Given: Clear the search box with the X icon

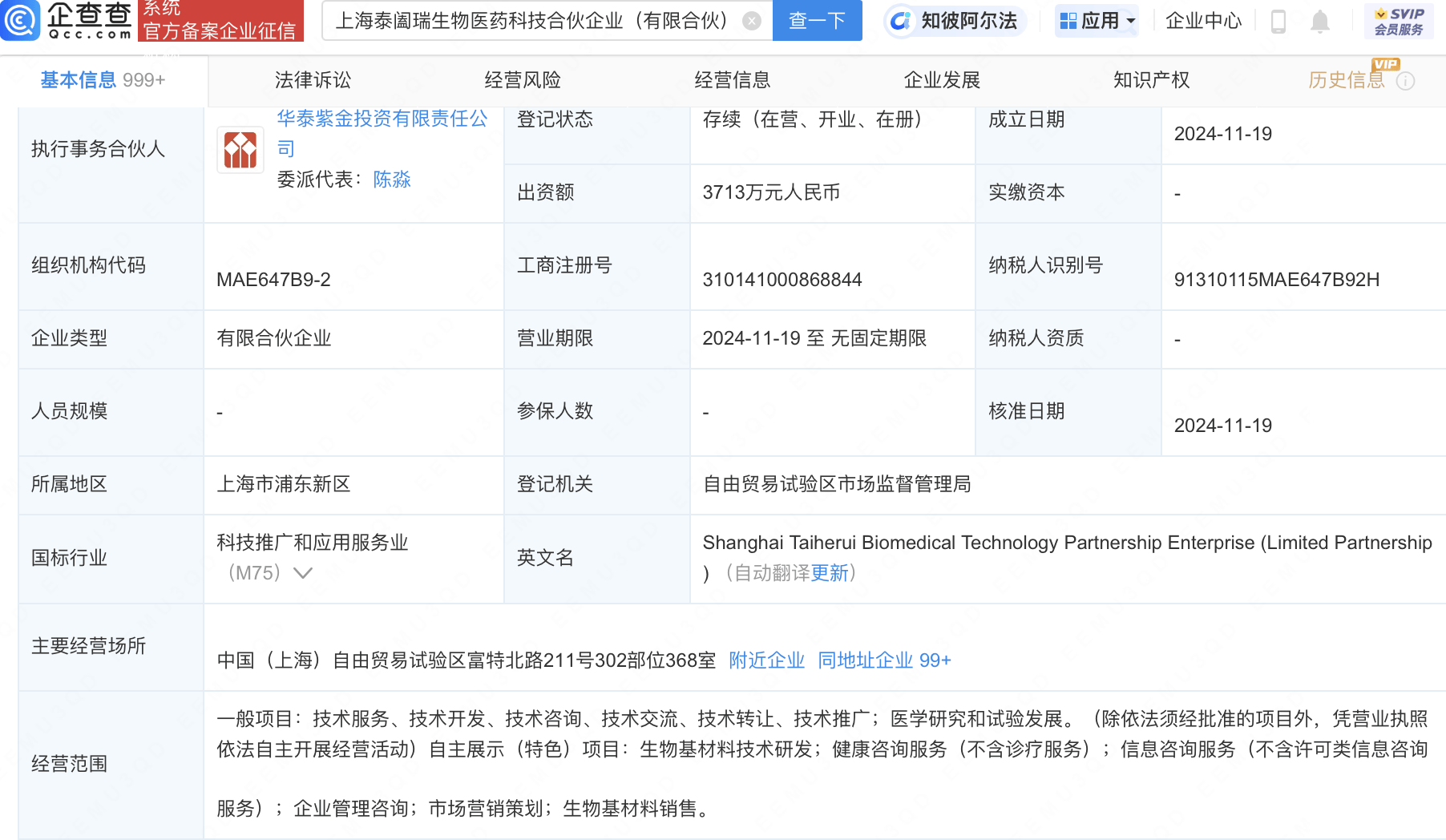Looking at the screenshot, I should pyautogui.click(x=752, y=21).
